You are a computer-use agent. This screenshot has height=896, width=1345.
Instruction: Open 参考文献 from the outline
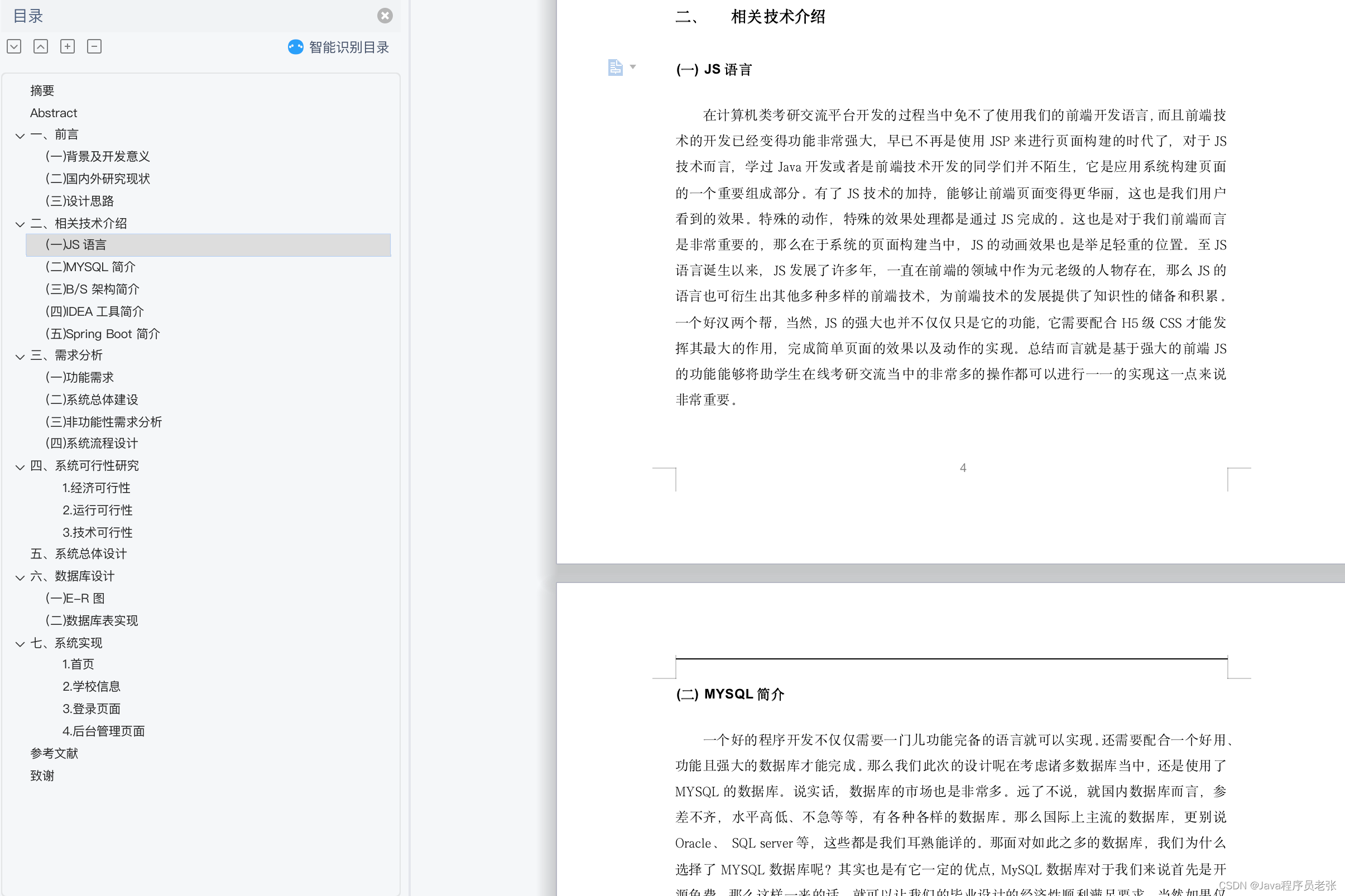[x=54, y=753]
